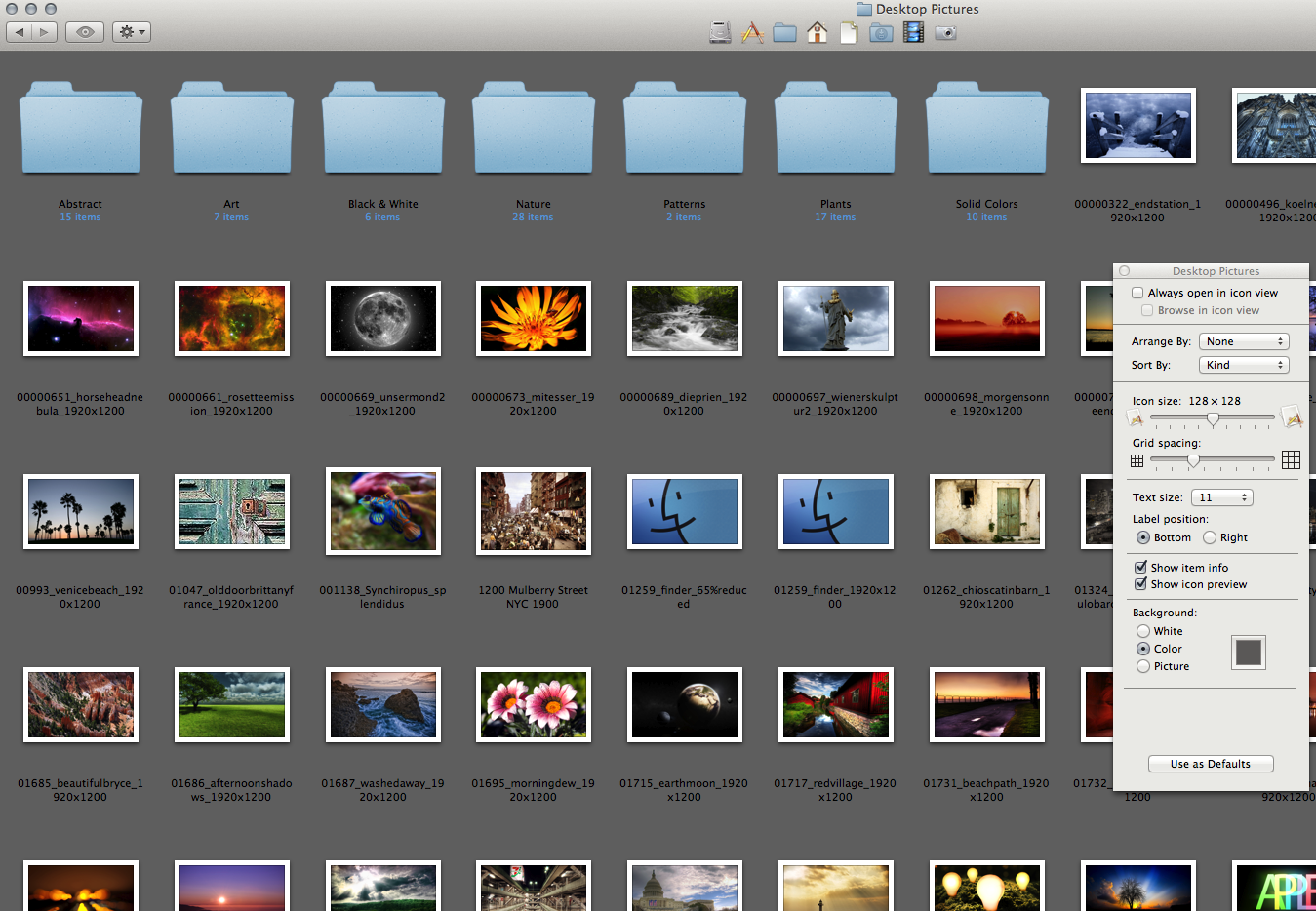Image resolution: width=1316 pixels, height=911 pixels.
Task: Select 1200 Mulberry Street NYC 1900 image
Action: pos(534,511)
